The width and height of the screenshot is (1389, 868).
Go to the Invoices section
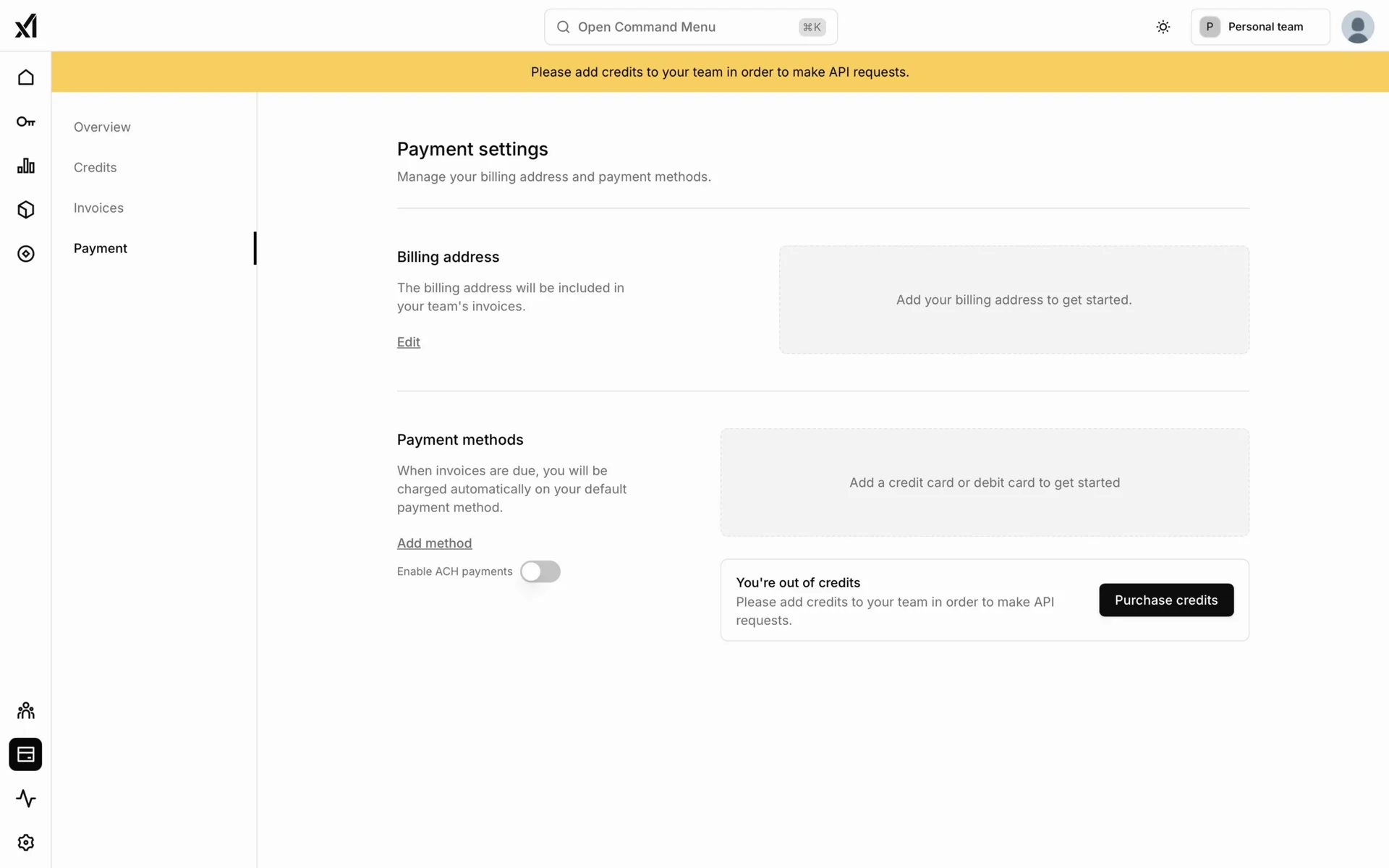tap(98, 208)
